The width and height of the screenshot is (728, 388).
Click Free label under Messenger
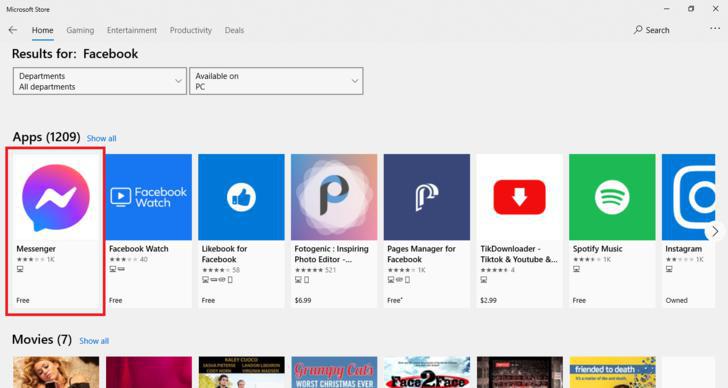tap(23, 300)
